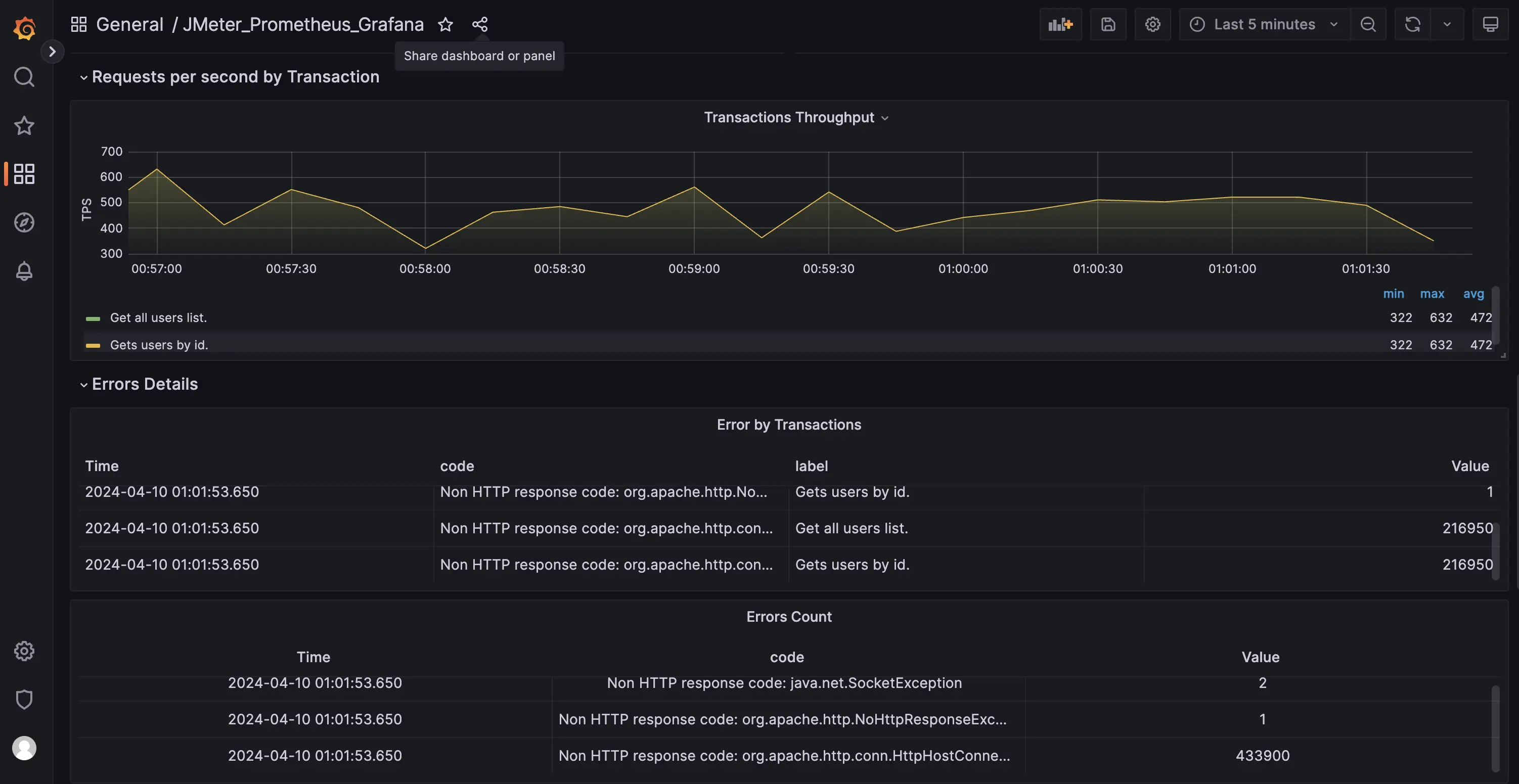Toggle 'Get all users list.' series

click(x=158, y=318)
